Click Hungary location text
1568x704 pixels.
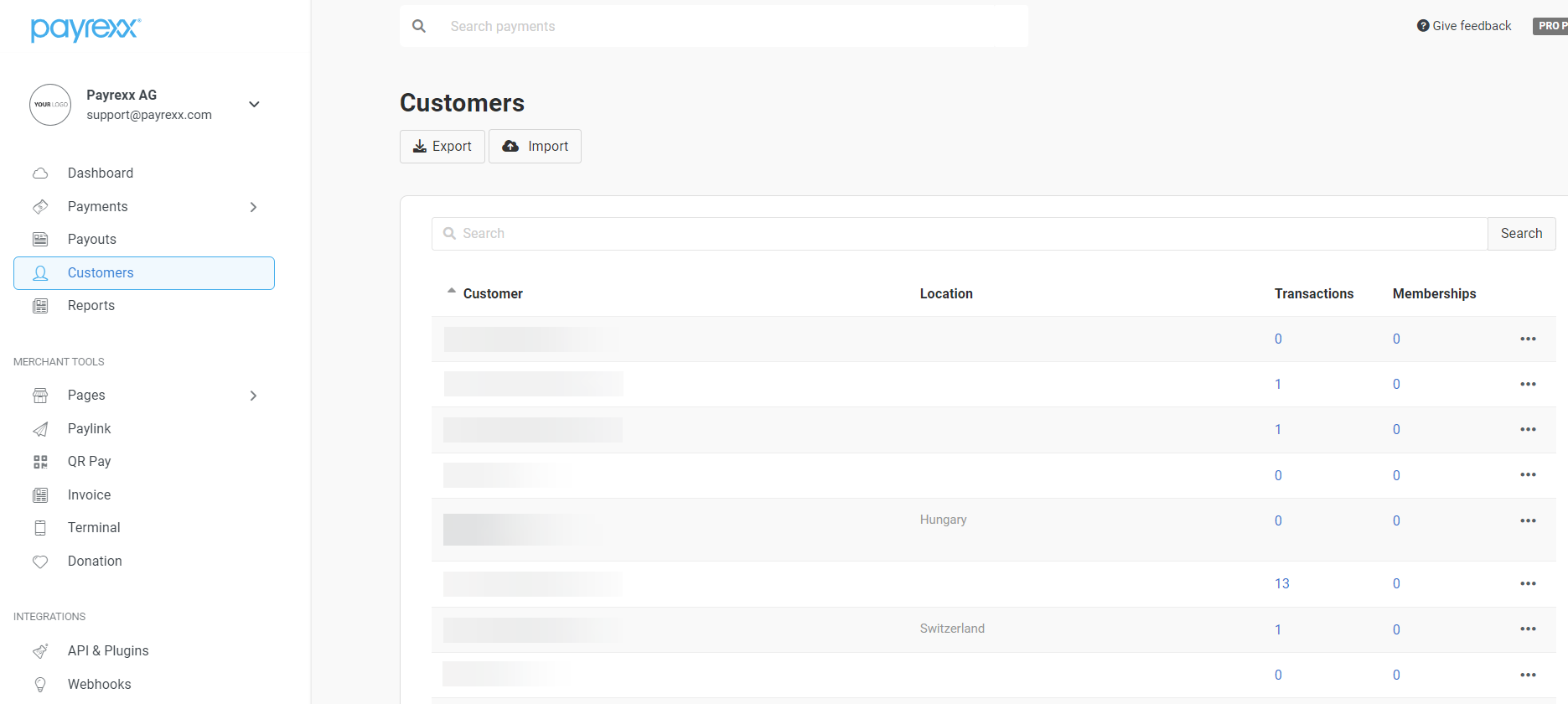(x=944, y=520)
